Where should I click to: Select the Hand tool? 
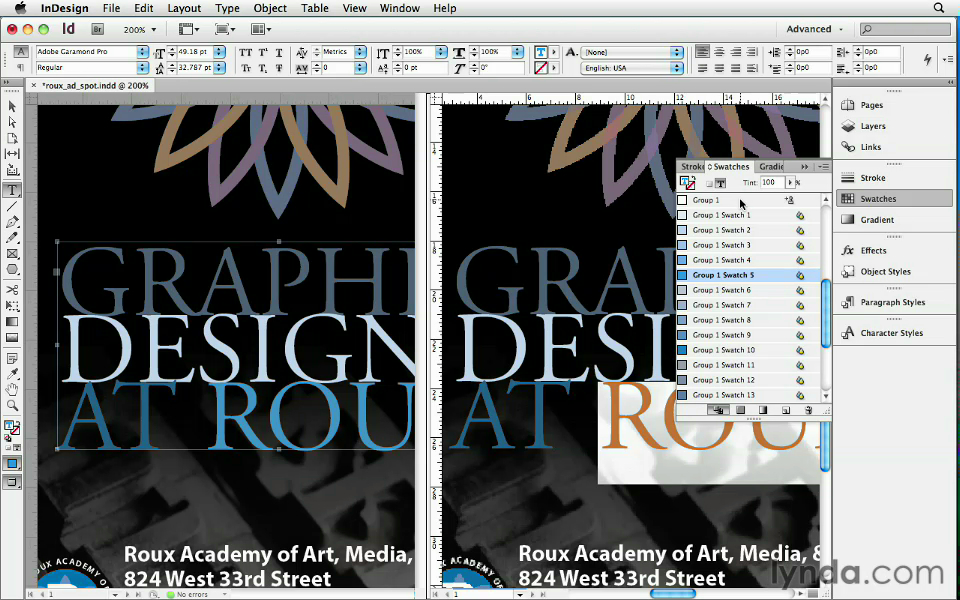12,389
